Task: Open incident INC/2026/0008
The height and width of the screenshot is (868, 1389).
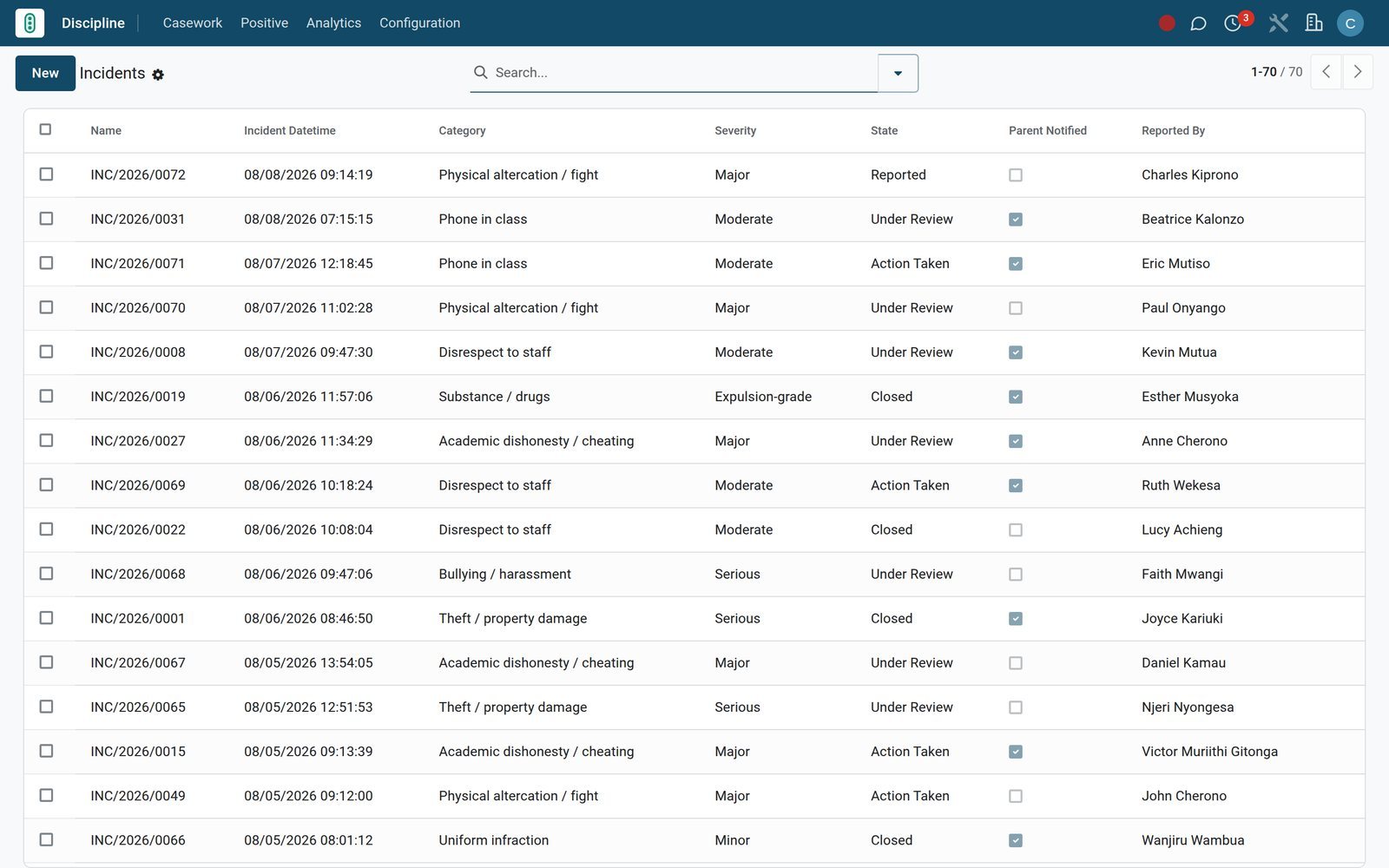Action: pyautogui.click(x=138, y=352)
